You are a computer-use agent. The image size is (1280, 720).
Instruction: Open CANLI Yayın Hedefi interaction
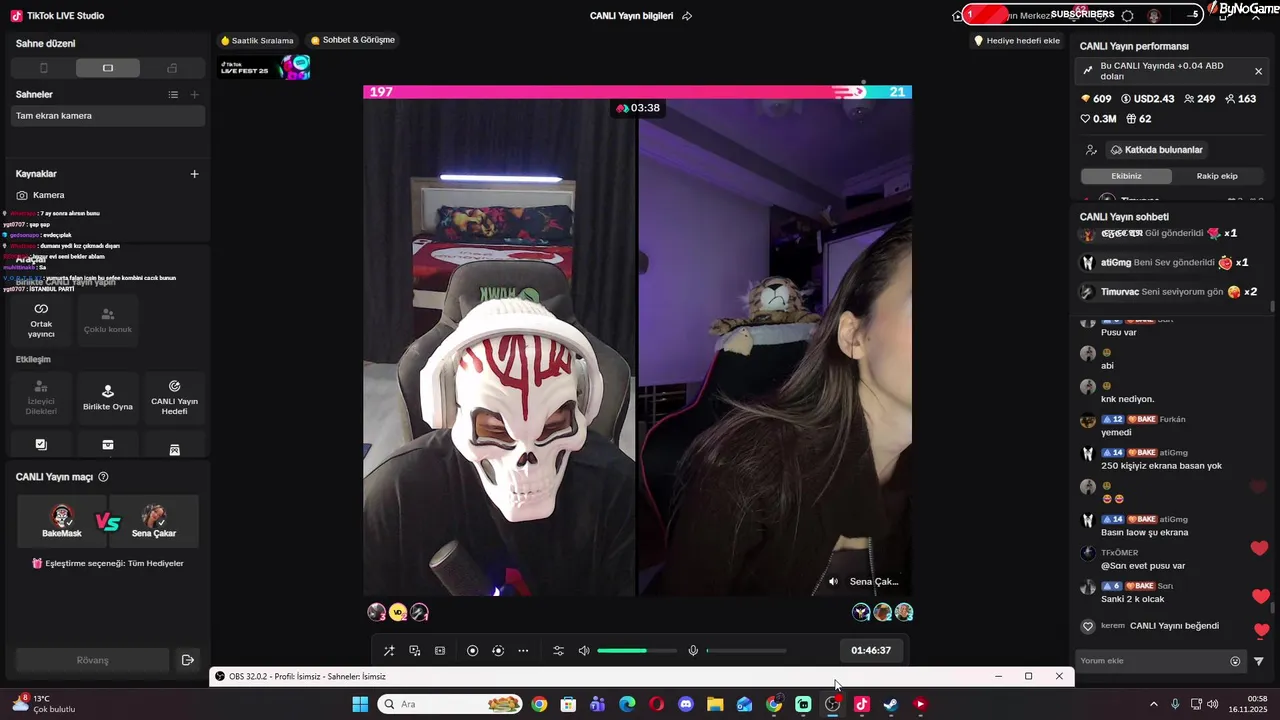coord(174,397)
